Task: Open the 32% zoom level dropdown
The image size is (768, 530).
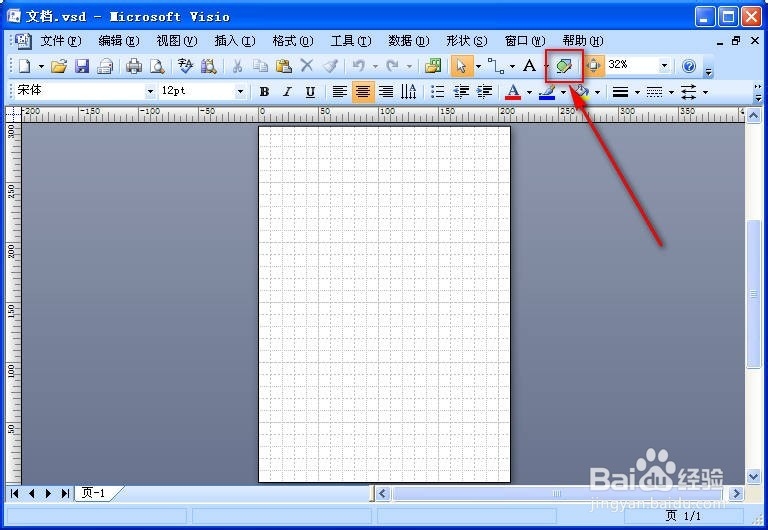Action: click(x=664, y=65)
